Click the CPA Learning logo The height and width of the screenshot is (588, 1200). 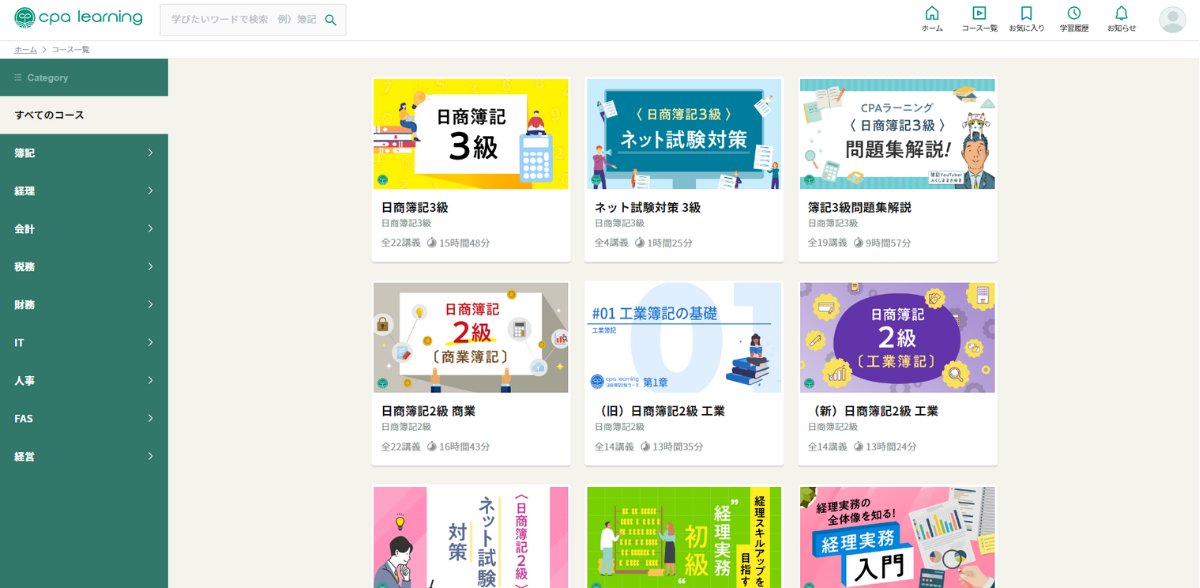click(x=78, y=18)
